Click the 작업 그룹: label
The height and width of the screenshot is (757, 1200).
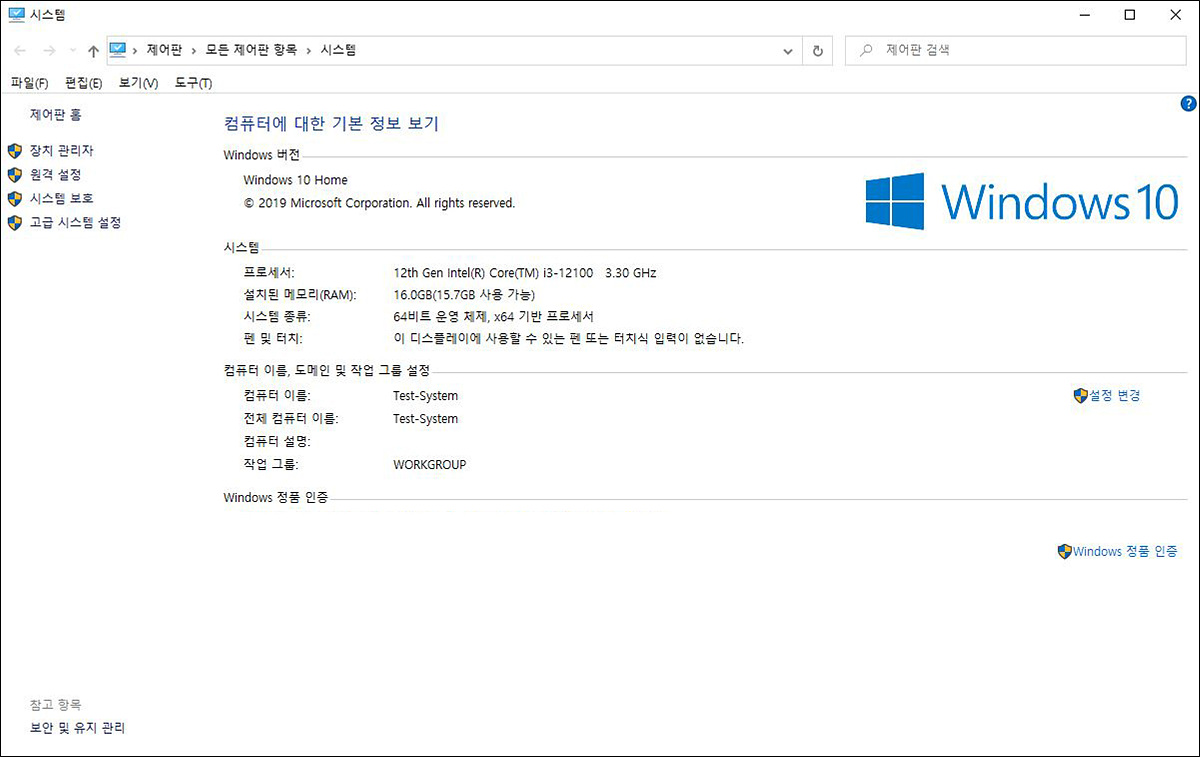pyautogui.click(x=271, y=465)
